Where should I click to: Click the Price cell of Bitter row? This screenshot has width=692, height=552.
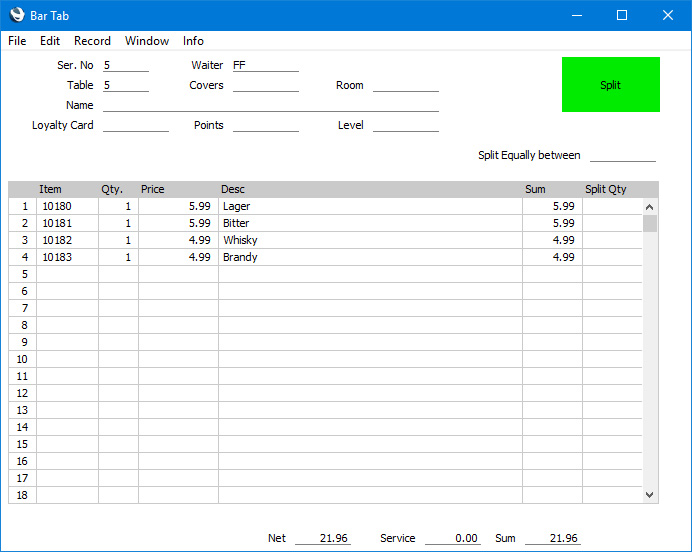coord(178,223)
